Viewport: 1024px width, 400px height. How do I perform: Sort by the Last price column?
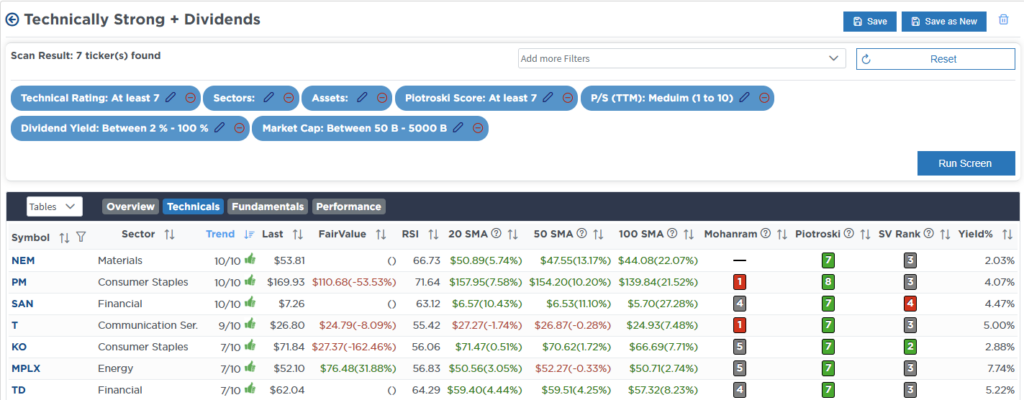coord(297,234)
